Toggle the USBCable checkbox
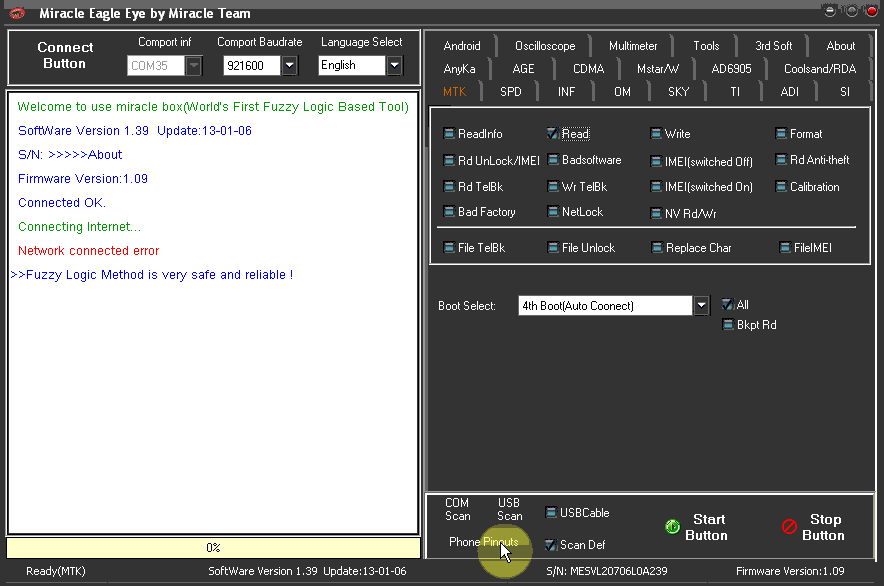884x586 pixels. [x=551, y=513]
